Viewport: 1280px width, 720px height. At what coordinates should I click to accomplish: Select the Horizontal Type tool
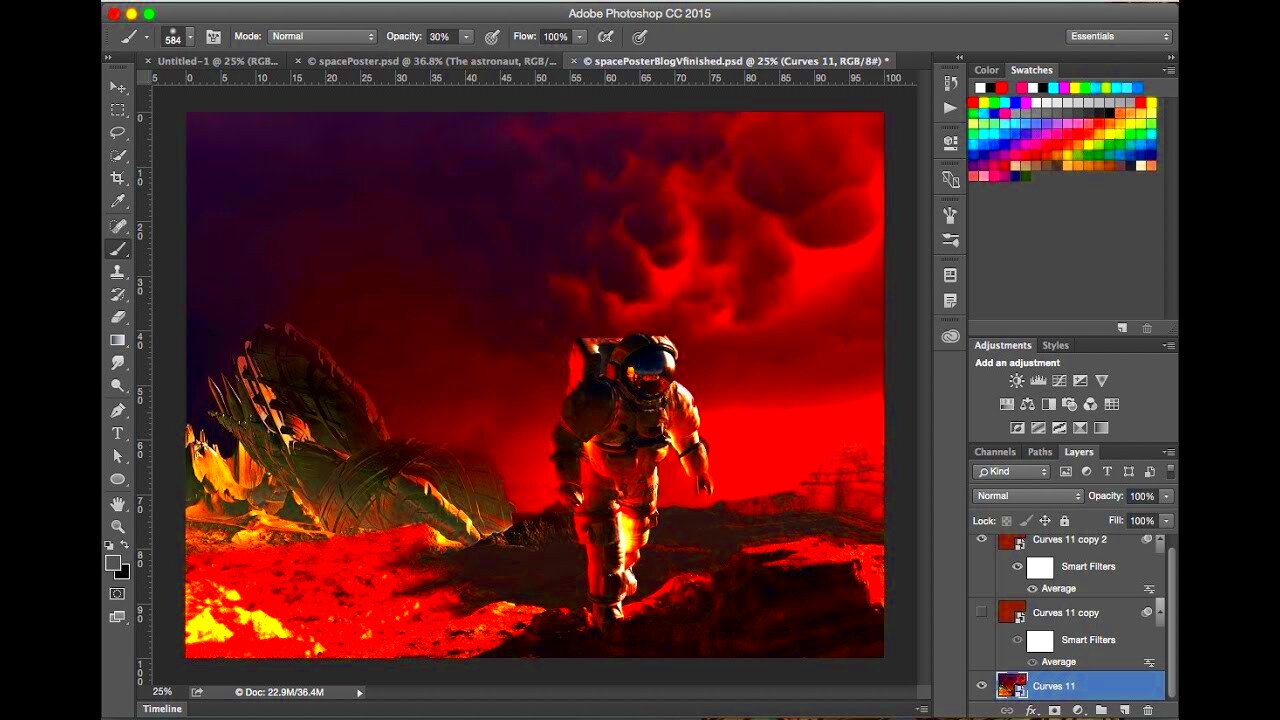[x=118, y=433]
